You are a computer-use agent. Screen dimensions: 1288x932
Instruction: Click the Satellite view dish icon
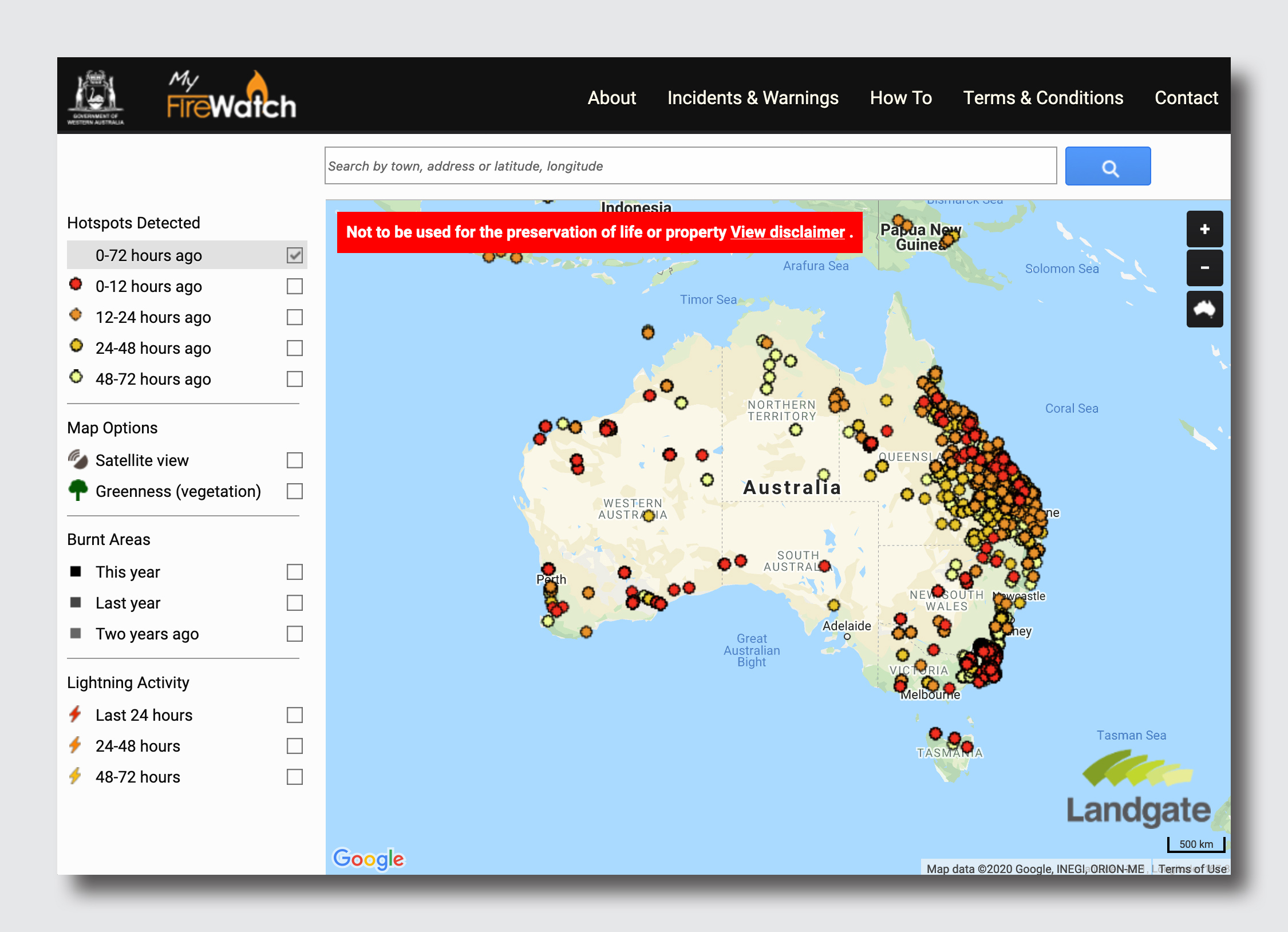point(78,459)
